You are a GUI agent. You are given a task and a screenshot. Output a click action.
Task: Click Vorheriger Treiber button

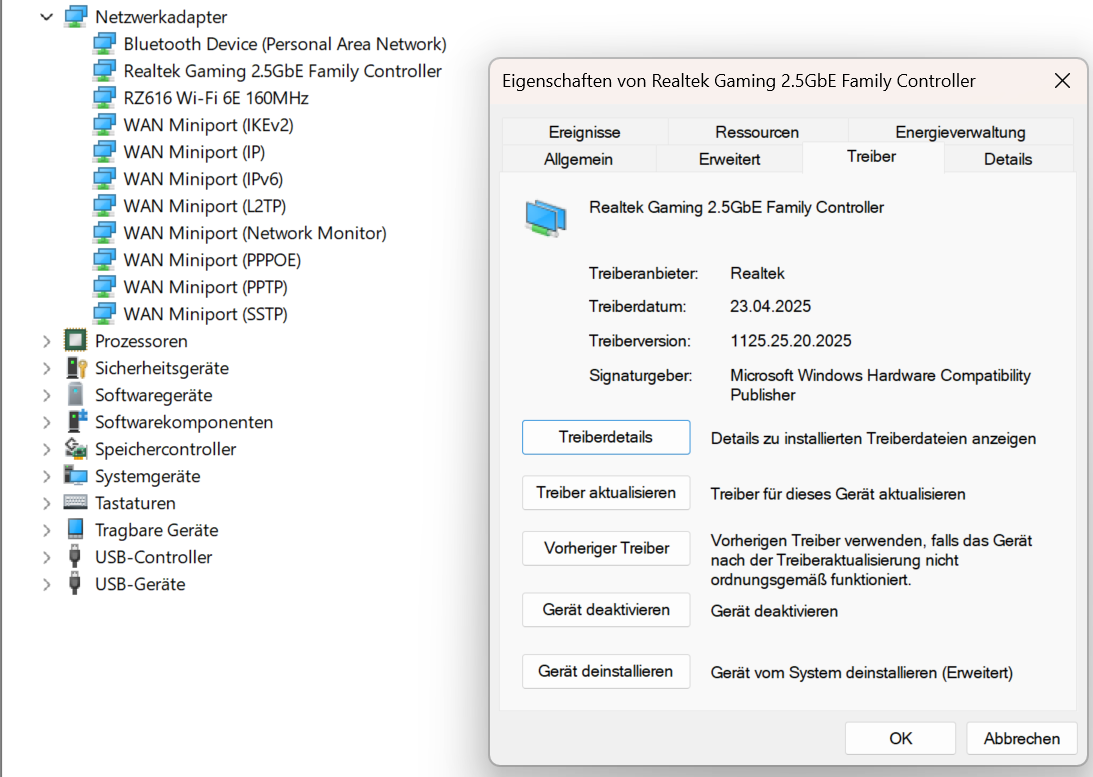pyautogui.click(x=606, y=548)
